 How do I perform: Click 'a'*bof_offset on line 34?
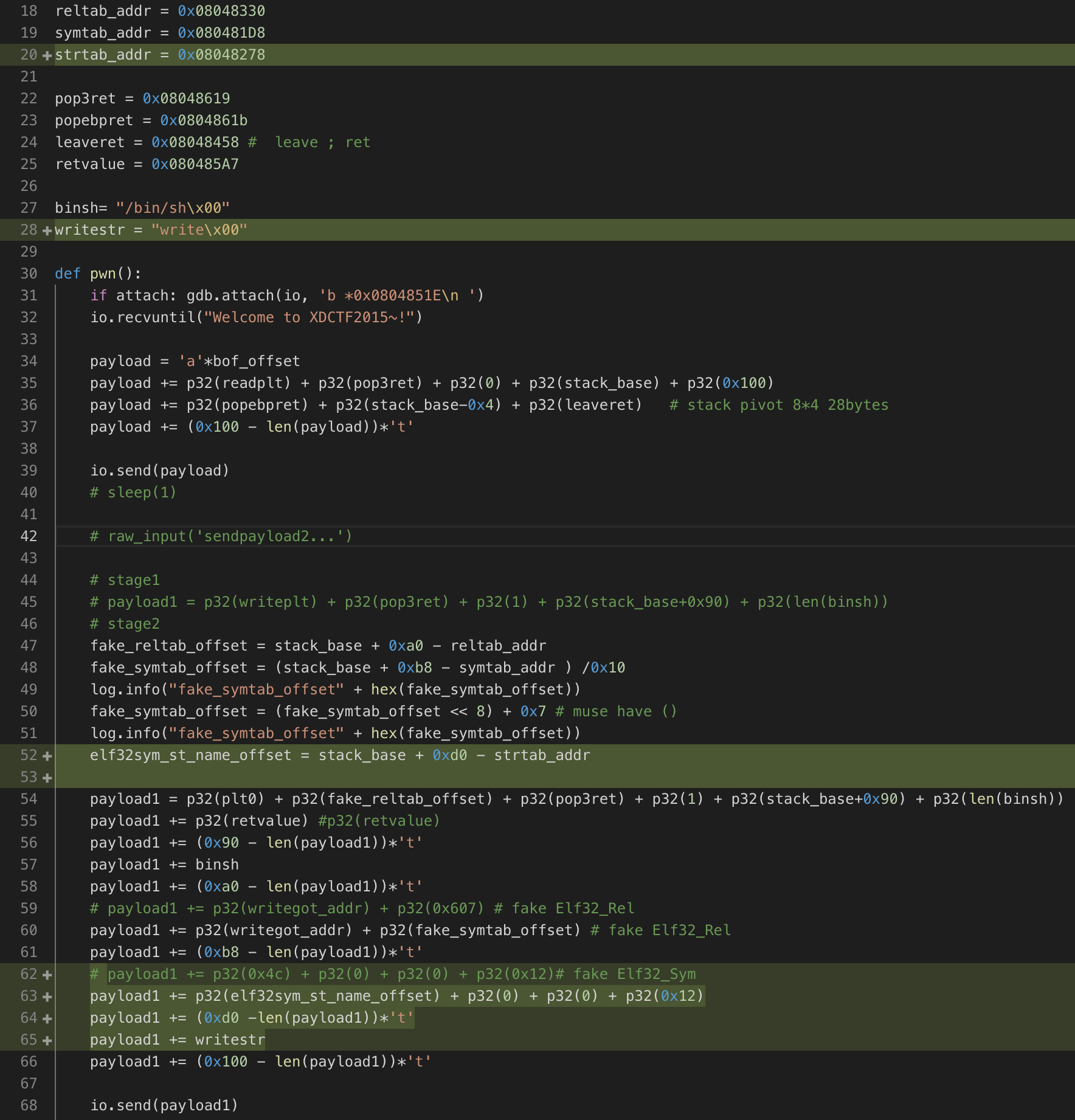coord(239,361)
